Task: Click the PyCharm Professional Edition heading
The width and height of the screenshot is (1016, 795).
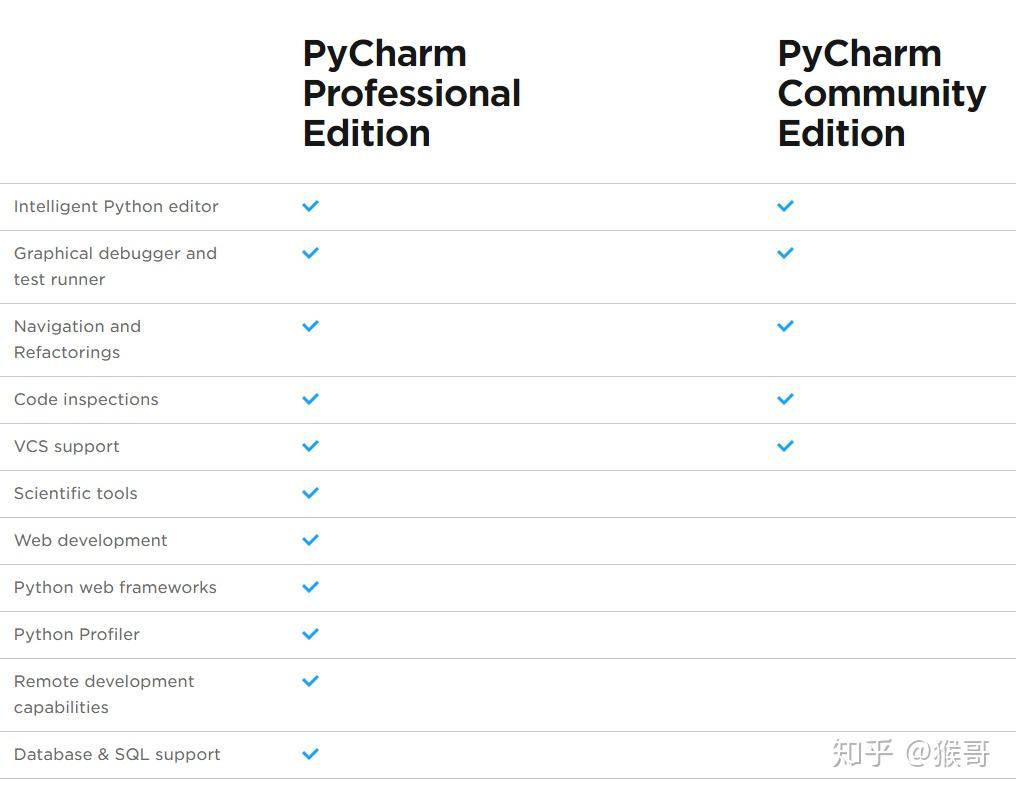Action: click(x=411, y=93)
